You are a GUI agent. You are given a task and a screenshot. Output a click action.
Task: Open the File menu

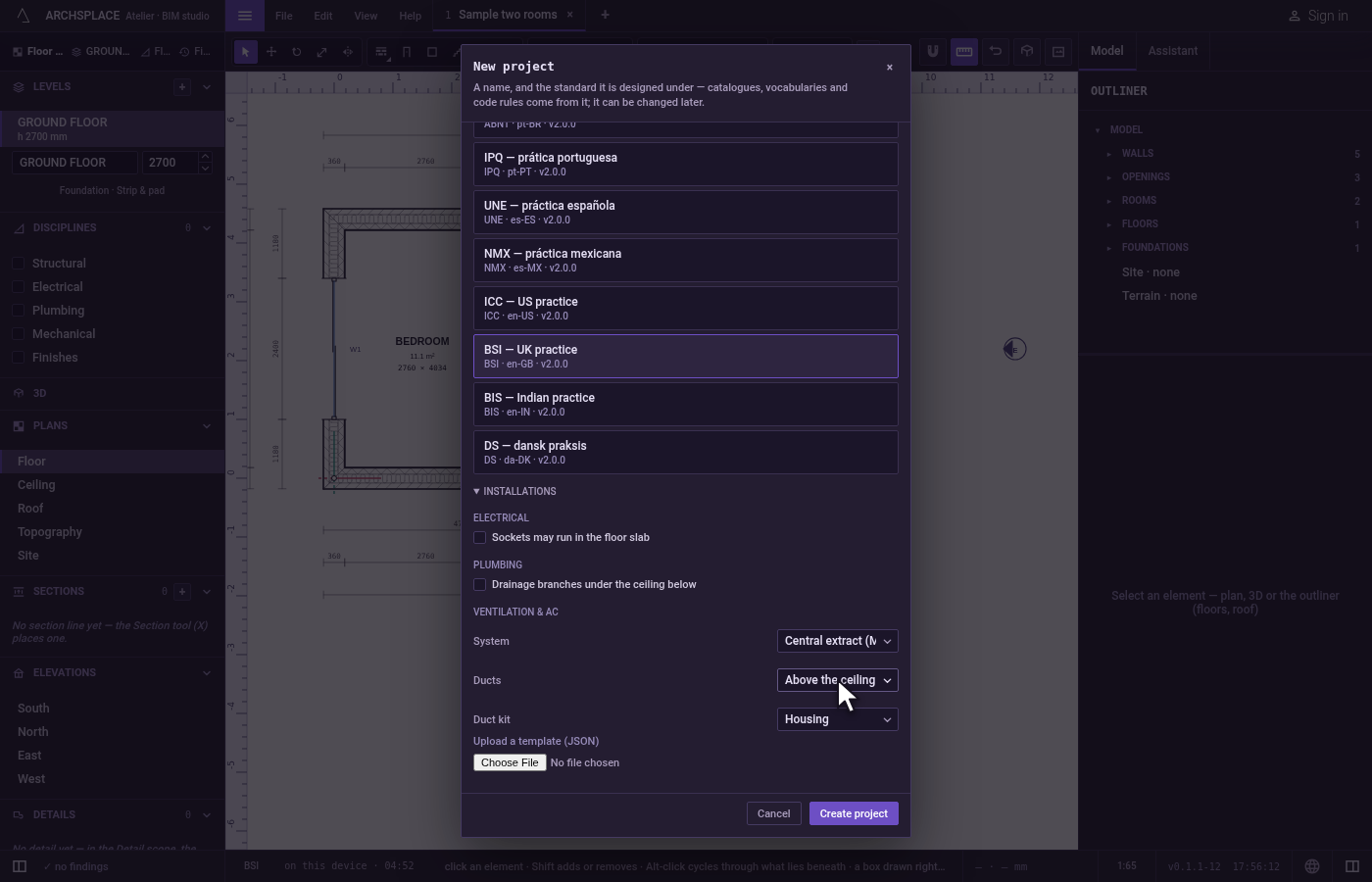283,16
